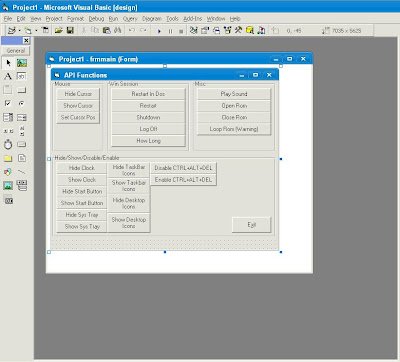400x362 pixels.
Task: Select the PictureBox control tool
Action: (22, 63)
